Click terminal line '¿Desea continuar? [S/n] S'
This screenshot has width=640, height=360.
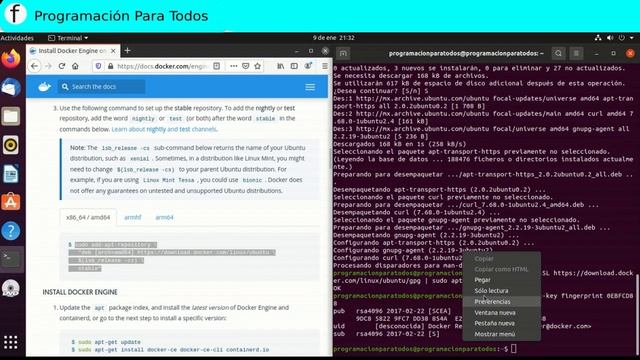point(381,91)
